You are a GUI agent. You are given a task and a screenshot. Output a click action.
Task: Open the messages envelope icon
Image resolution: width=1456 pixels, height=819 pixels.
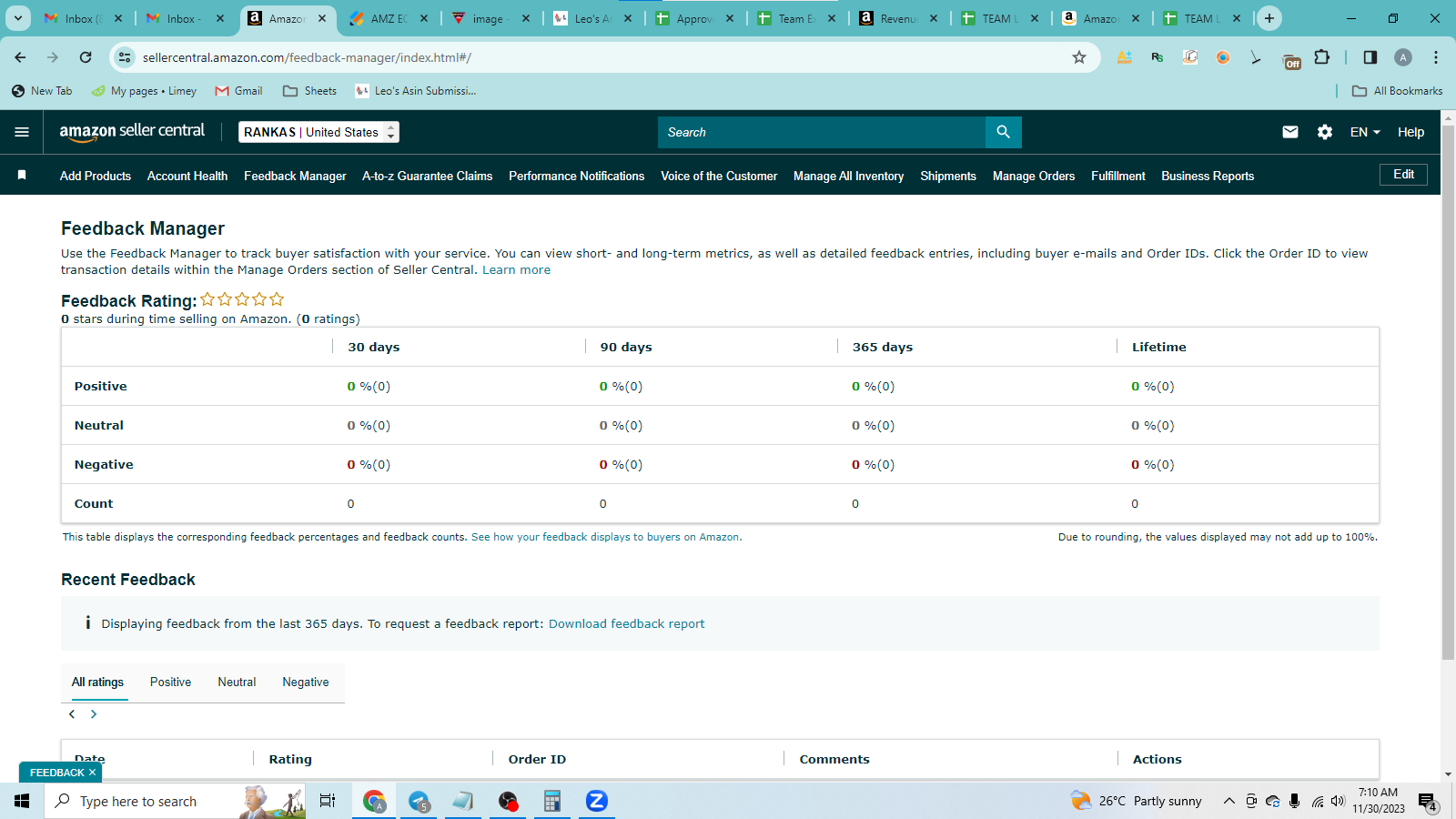[x=1290, y=132]
